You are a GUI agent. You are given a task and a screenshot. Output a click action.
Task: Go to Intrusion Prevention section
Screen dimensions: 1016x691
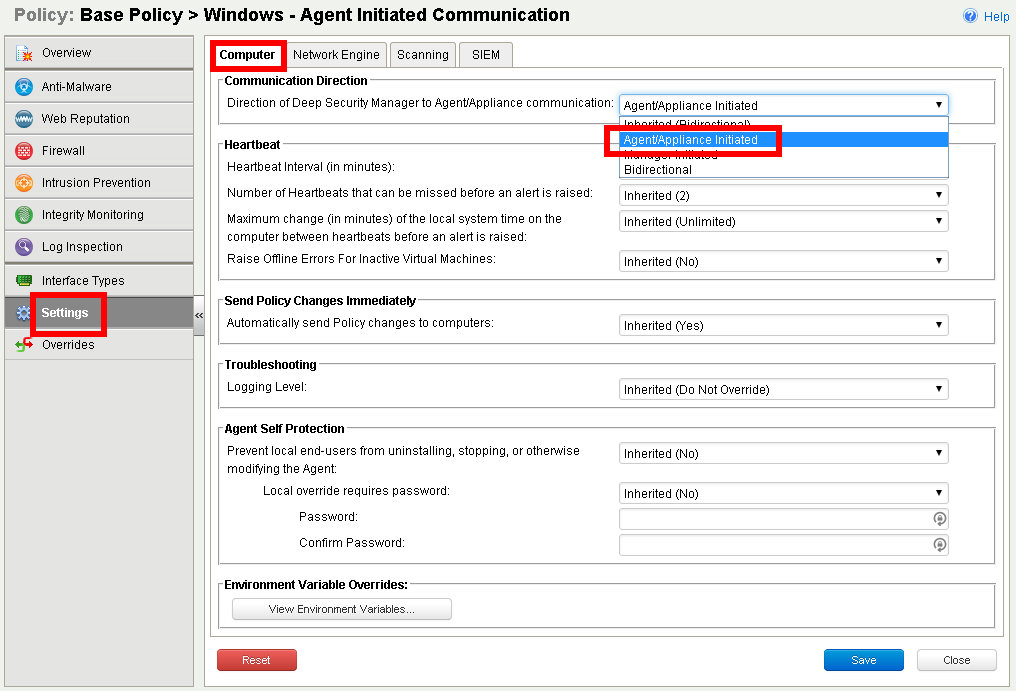(x=98, y=183)
